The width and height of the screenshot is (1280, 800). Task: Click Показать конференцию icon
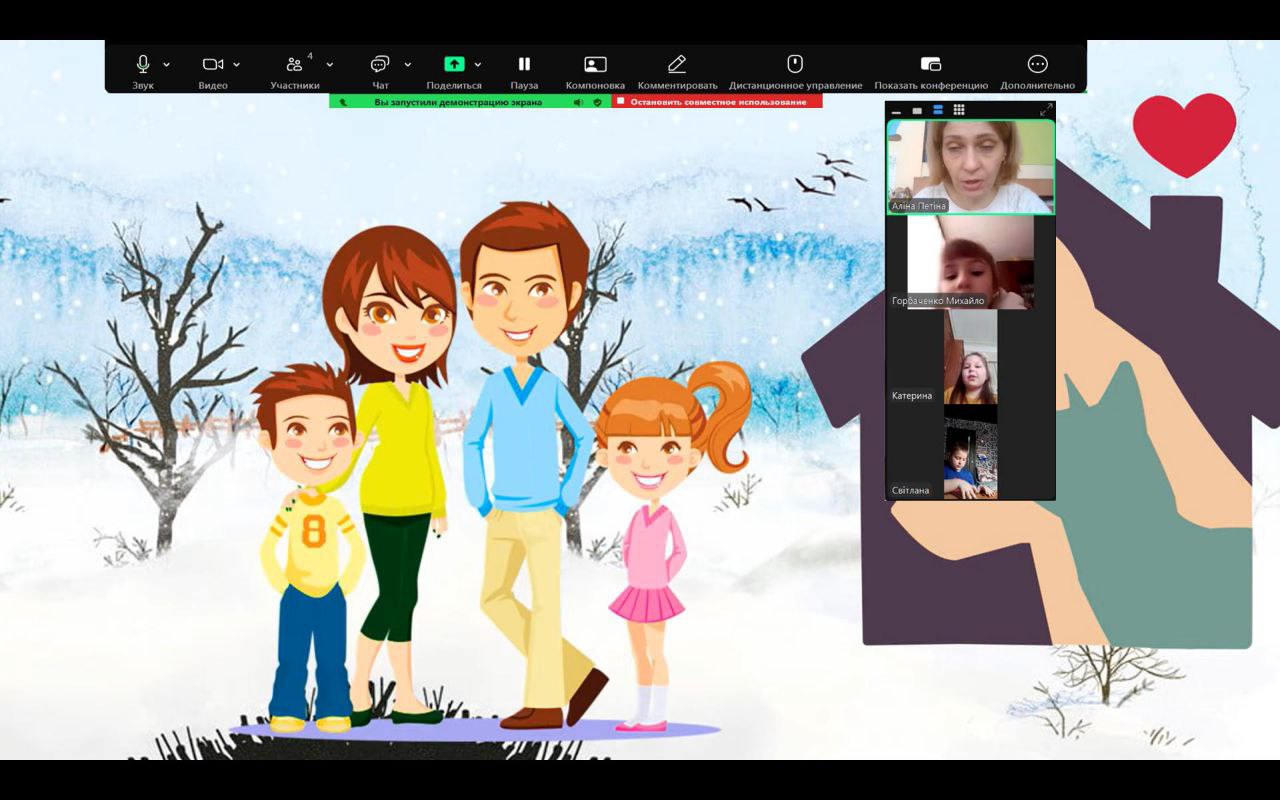point(930,65)
